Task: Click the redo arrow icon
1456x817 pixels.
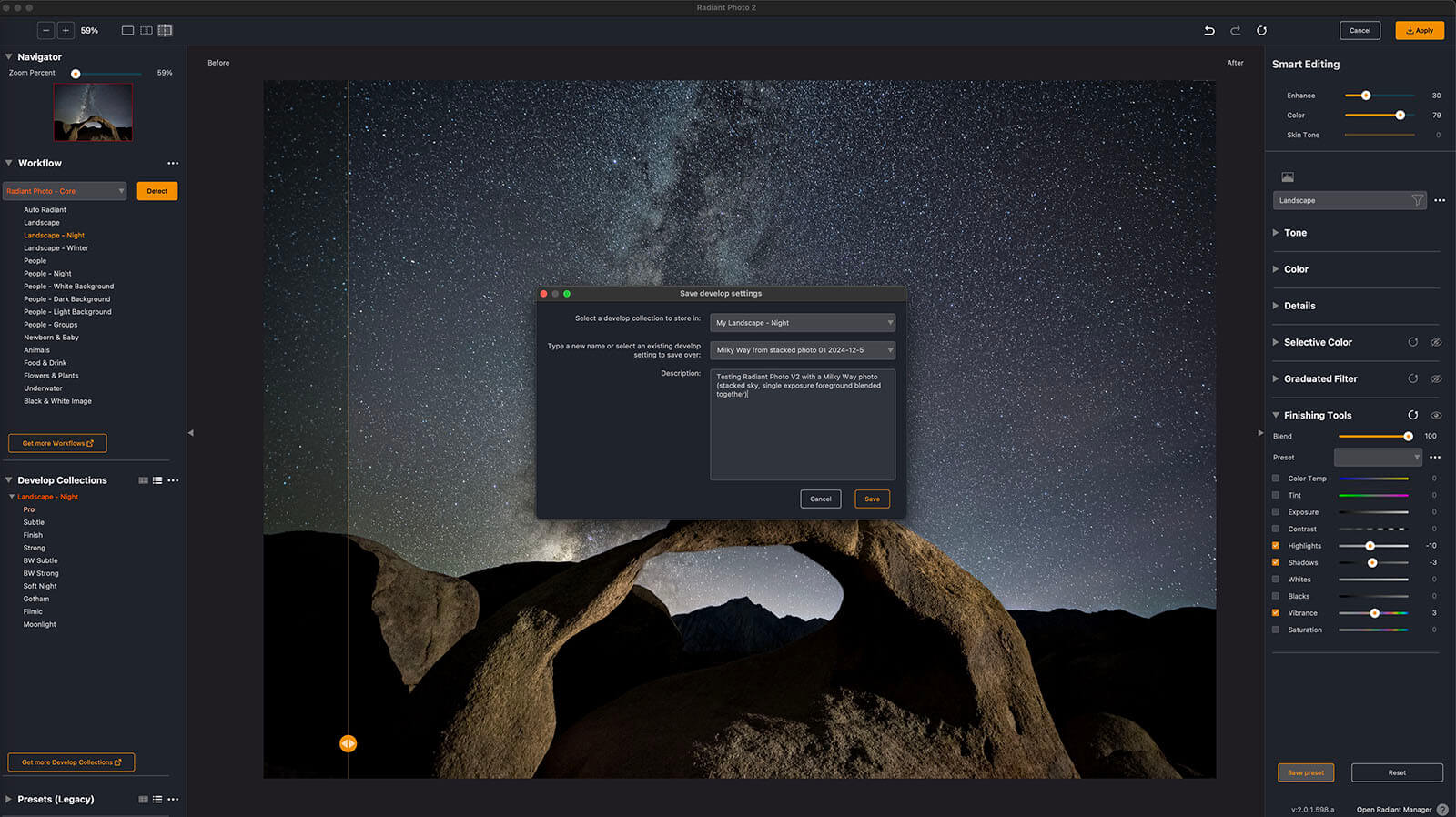Action: point(1235,31)
